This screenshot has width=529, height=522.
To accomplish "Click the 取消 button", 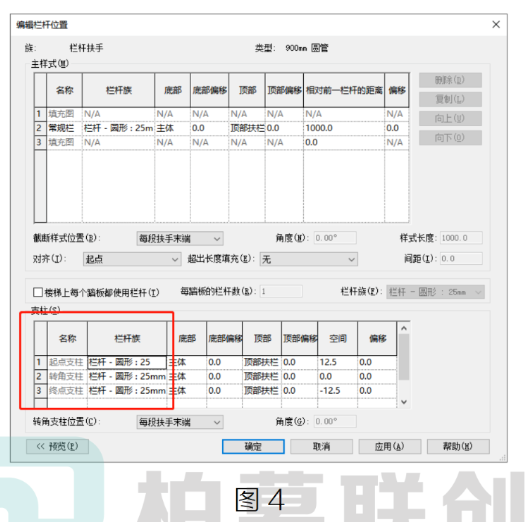I will [x=321, y=446].
